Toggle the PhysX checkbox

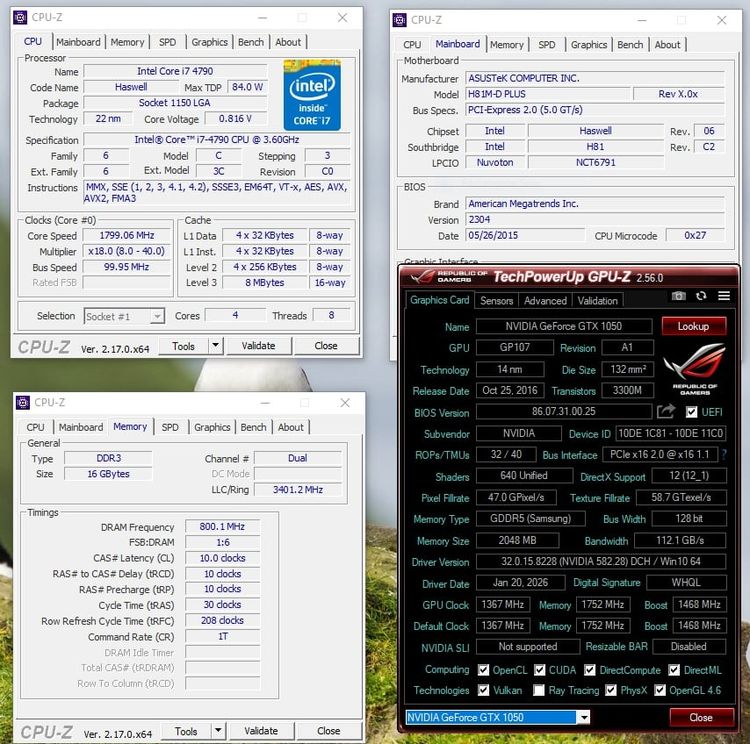pos(611,690)
